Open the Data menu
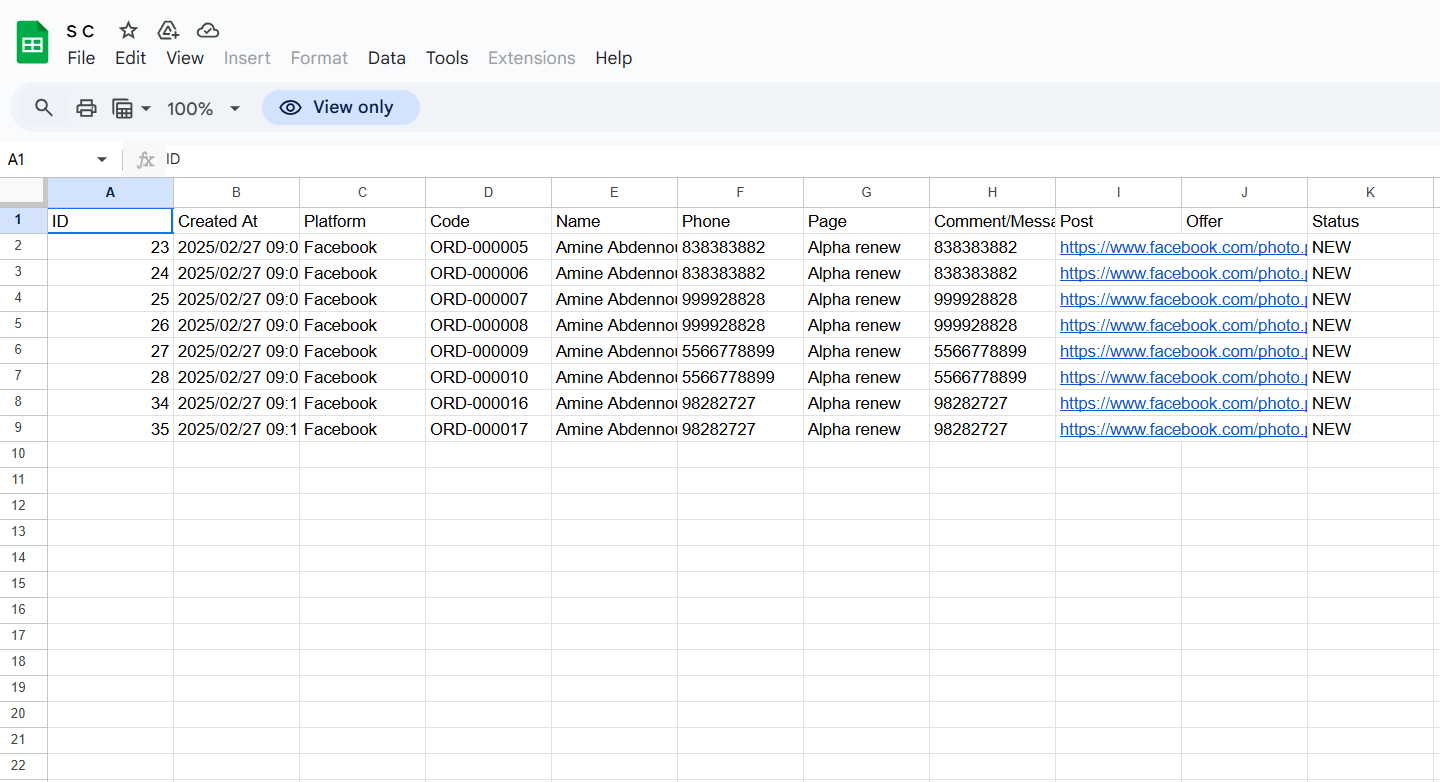The image size is (1440, 782). pos(386,58)
